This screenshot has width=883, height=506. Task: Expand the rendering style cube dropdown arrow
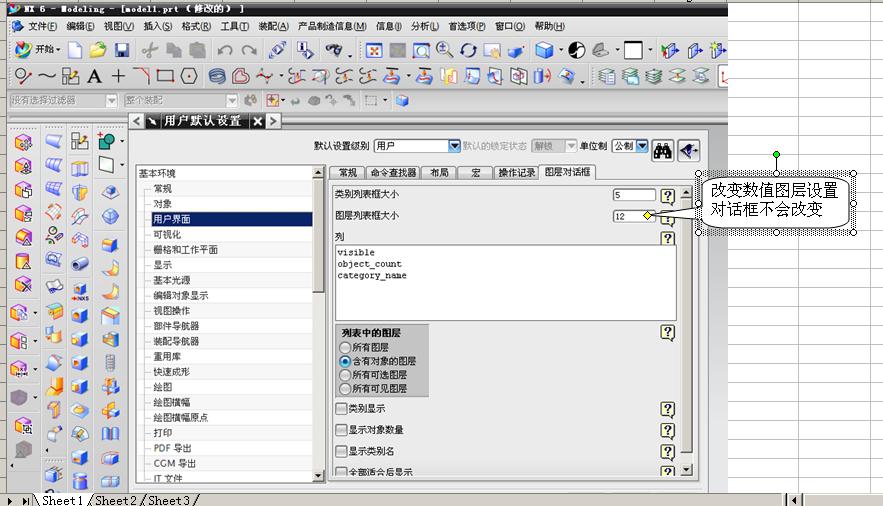click(x=561, y=51)
